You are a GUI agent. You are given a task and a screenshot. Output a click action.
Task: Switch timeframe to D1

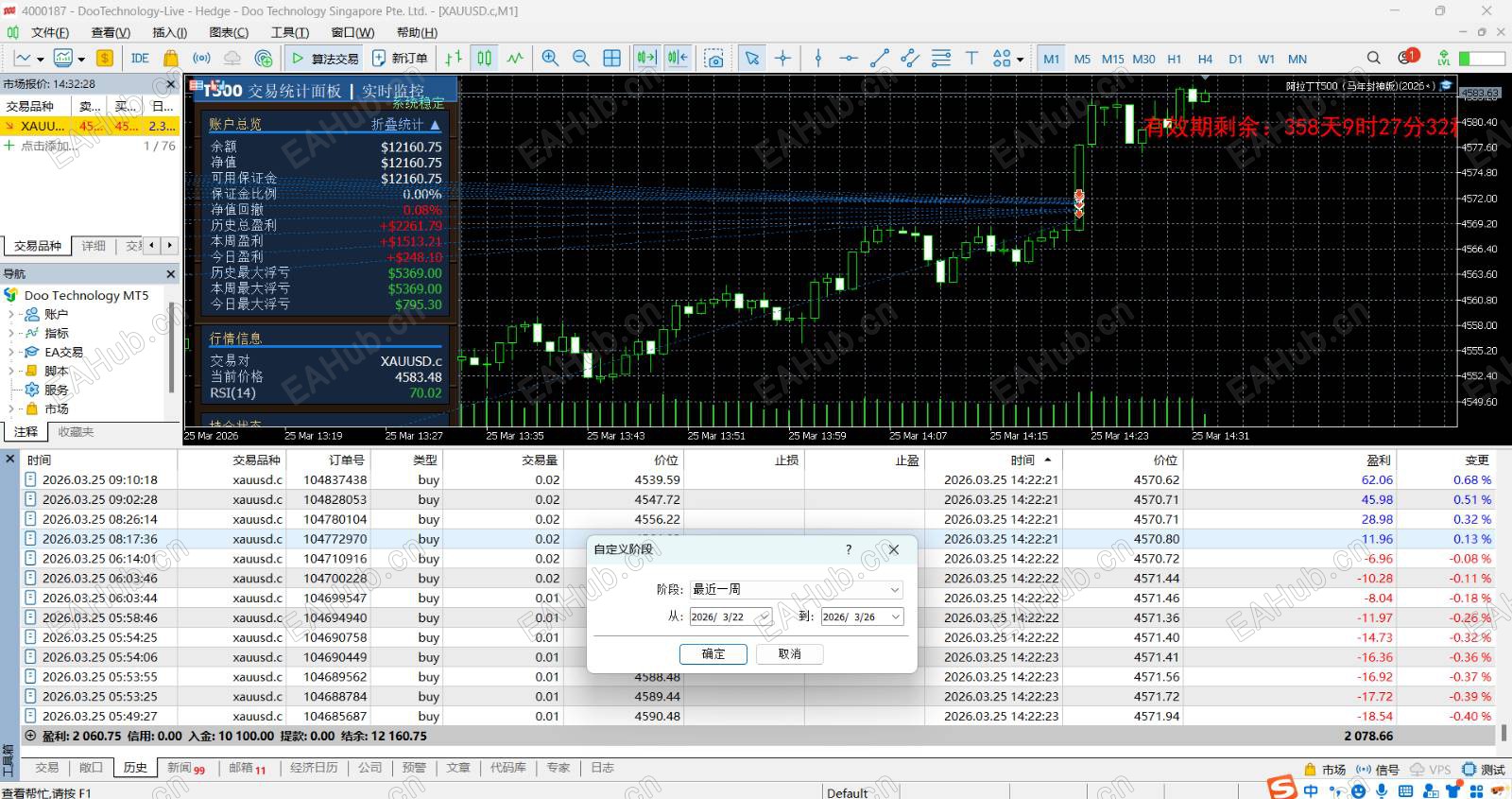pos(1235,59)
